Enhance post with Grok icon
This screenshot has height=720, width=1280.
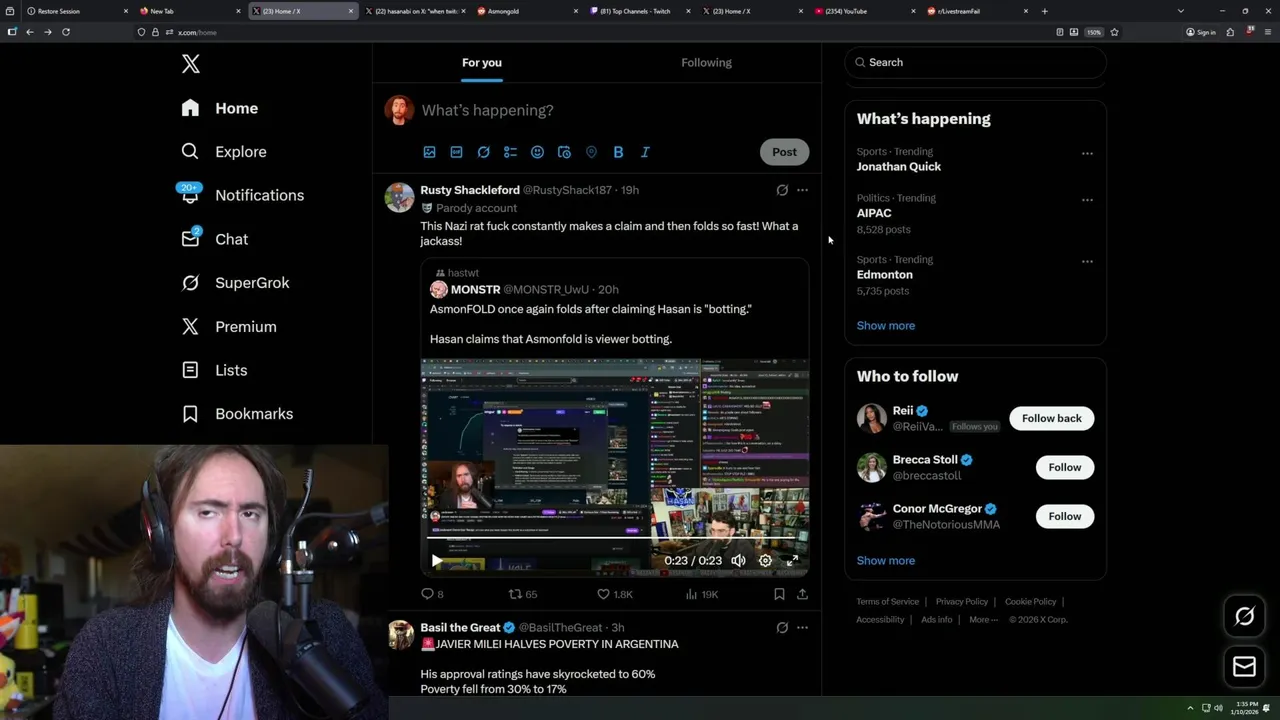pyautogui.click(x=483, y=152)
